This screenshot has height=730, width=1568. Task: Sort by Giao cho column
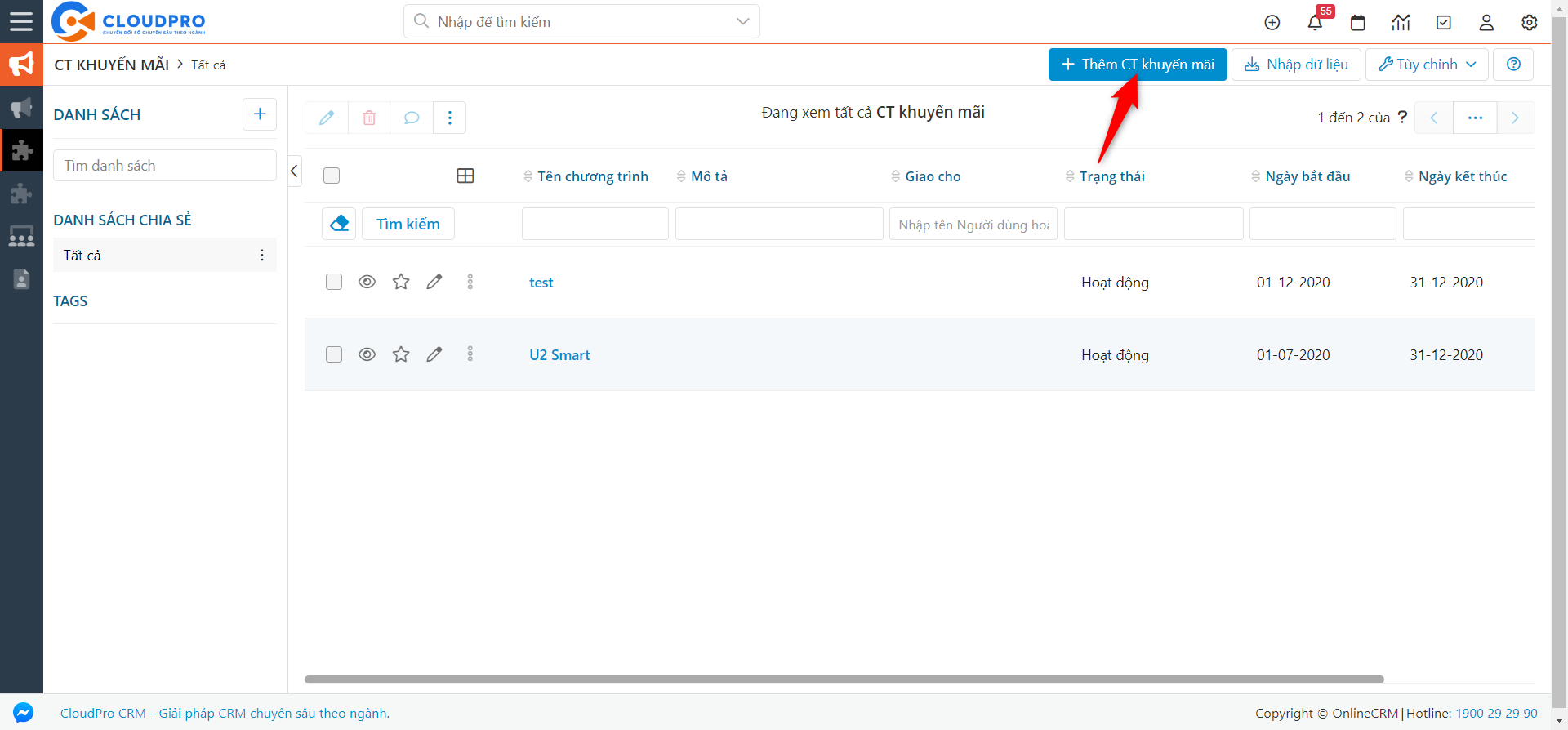[x=926, y=176]
